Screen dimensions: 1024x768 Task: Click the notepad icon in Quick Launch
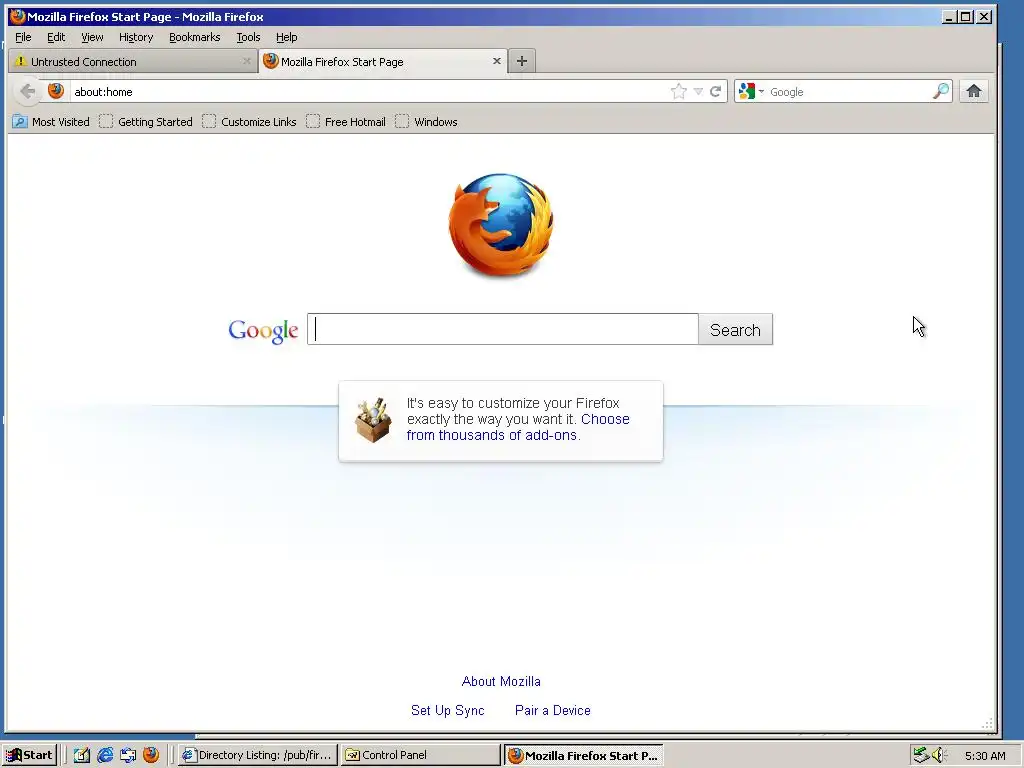click(x=82, y=755)
